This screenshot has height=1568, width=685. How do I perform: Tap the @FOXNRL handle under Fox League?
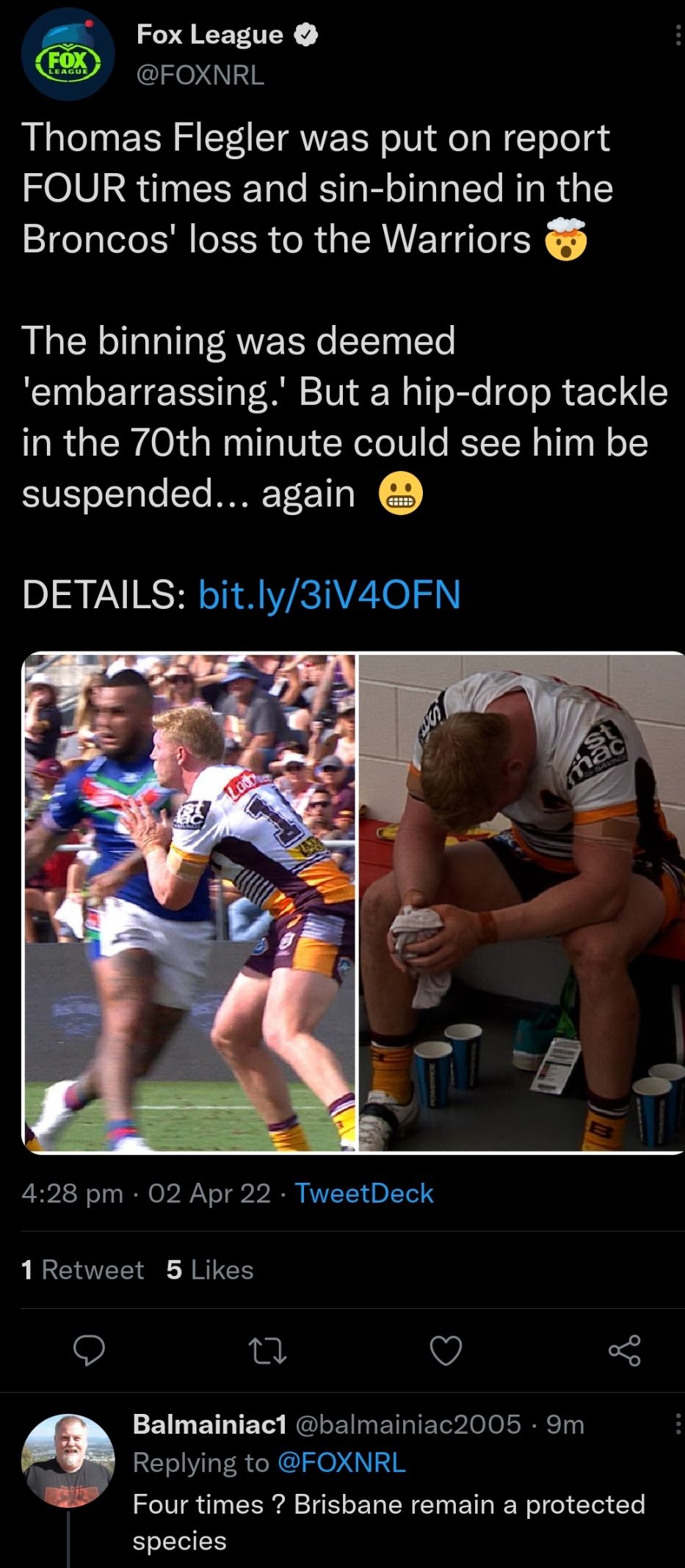tap(200, 75)
